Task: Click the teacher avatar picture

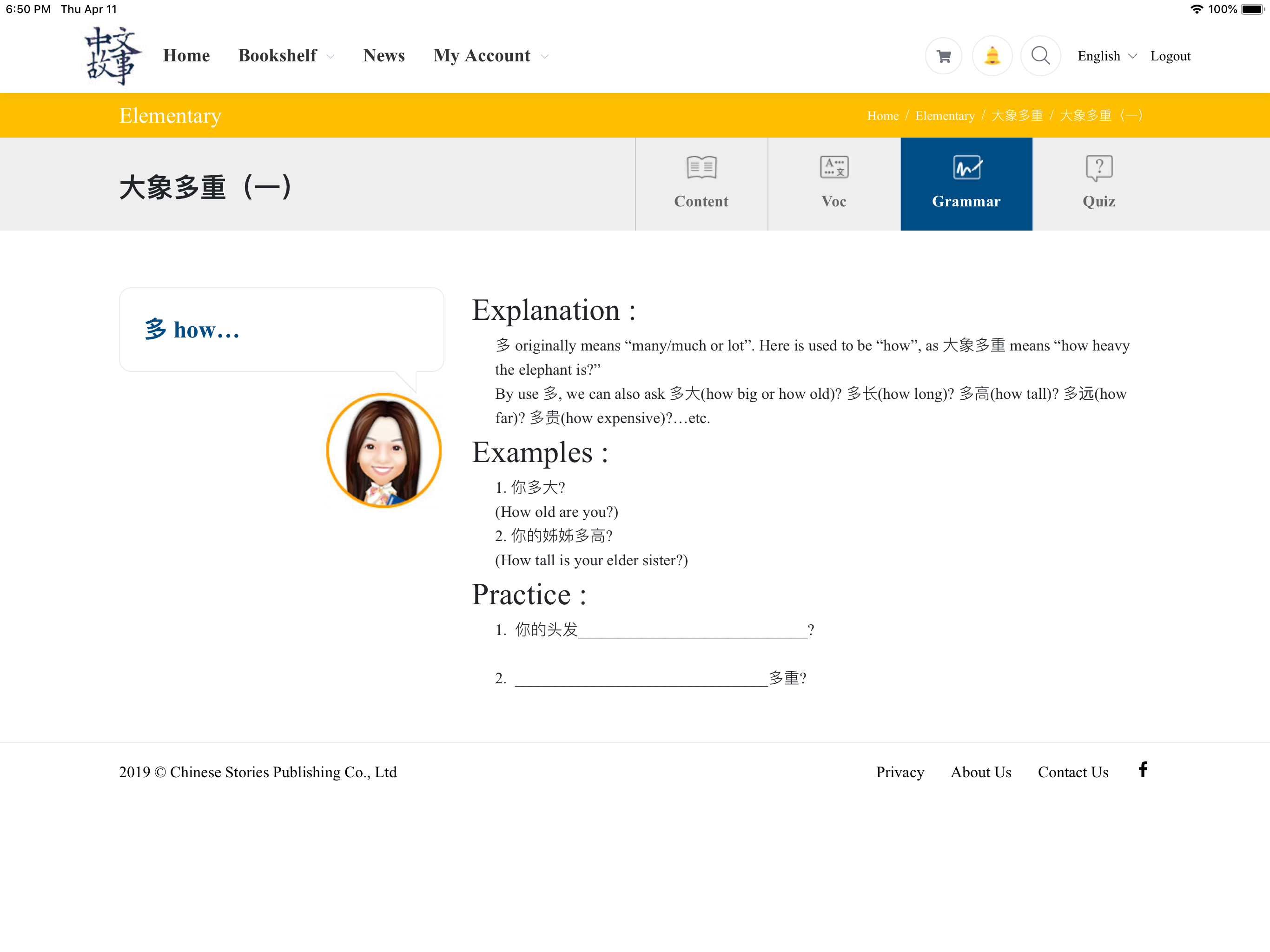Action: point(384,450)
